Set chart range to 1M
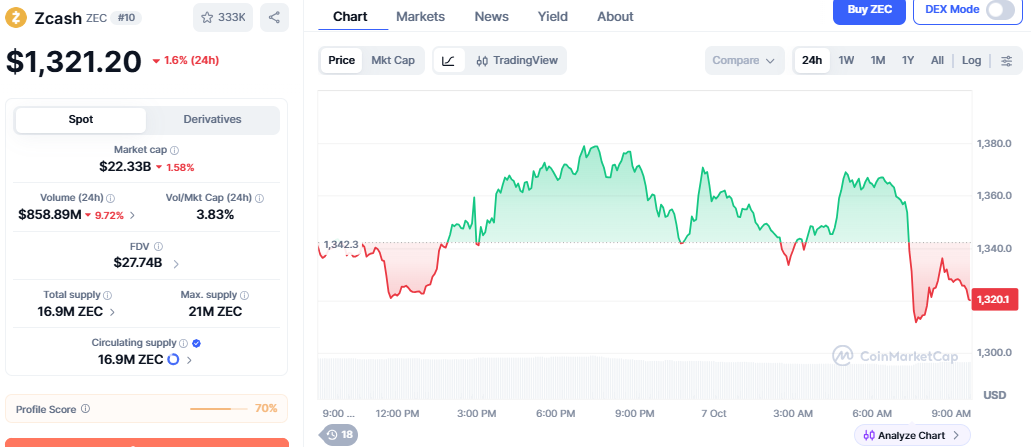1031x447 pixels. (878, 60)
